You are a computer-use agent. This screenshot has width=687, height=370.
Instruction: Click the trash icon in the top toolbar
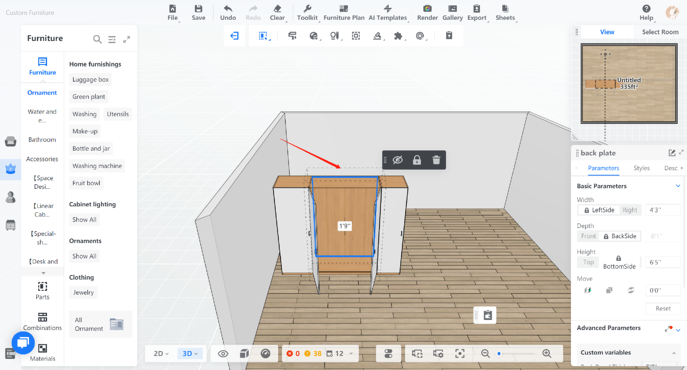(449, 36)
